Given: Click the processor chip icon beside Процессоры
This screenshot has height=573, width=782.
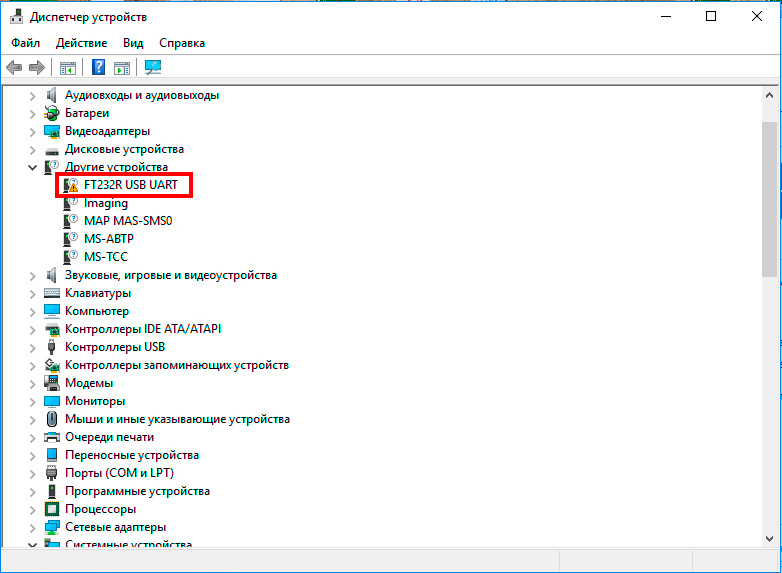Looking at the screenshot, I should point(51,509).
